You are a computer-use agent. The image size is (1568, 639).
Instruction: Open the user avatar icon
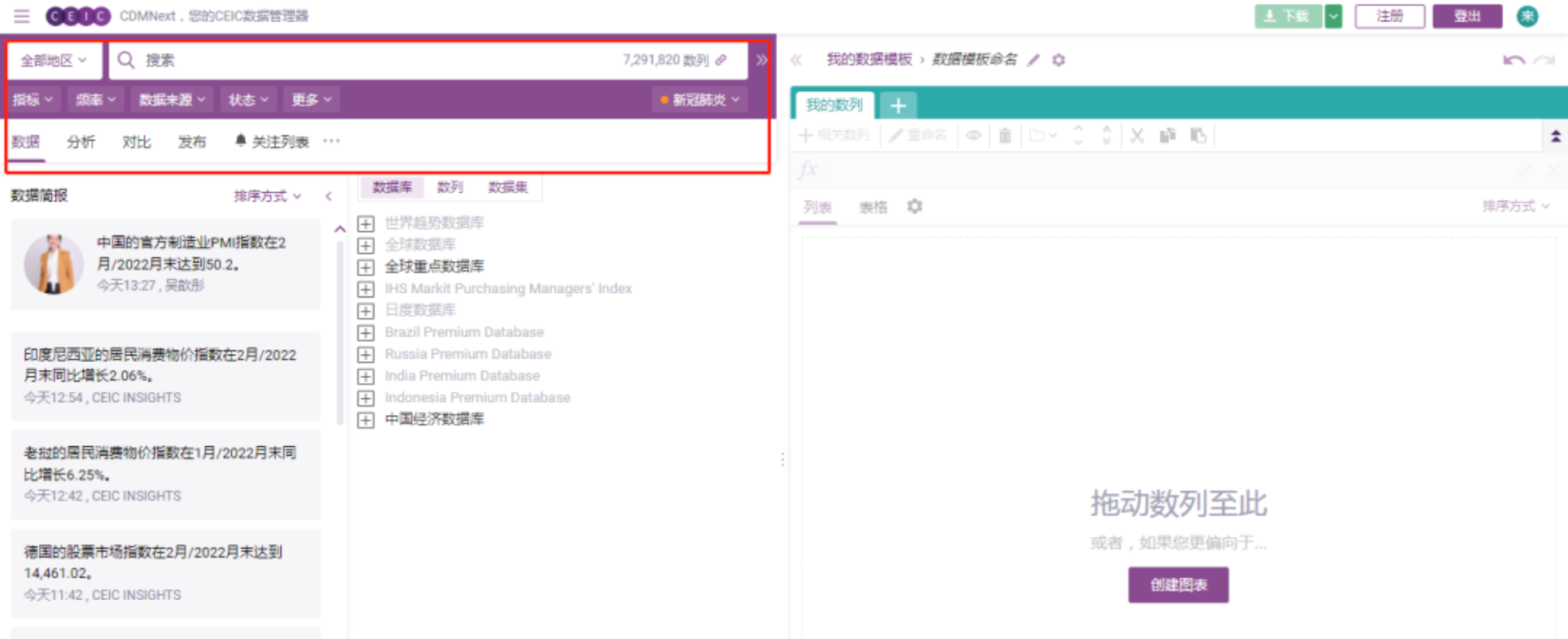(1527, 16)
